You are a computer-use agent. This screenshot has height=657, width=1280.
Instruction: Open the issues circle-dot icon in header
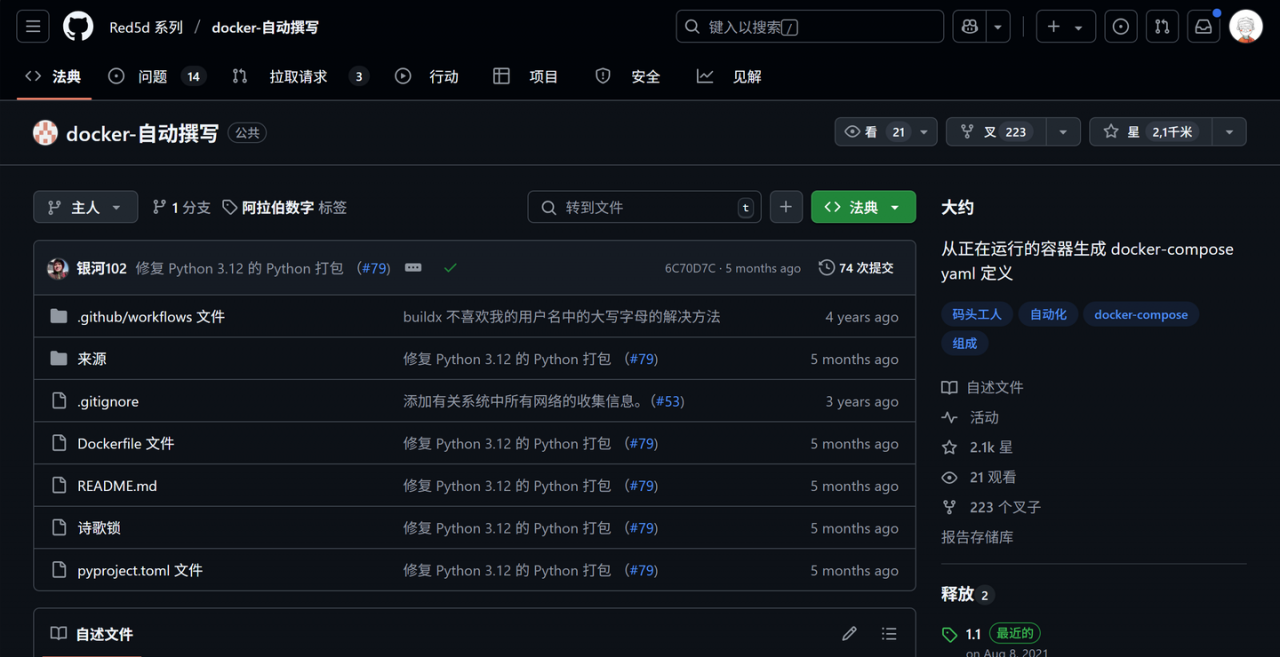(1120, 27)
